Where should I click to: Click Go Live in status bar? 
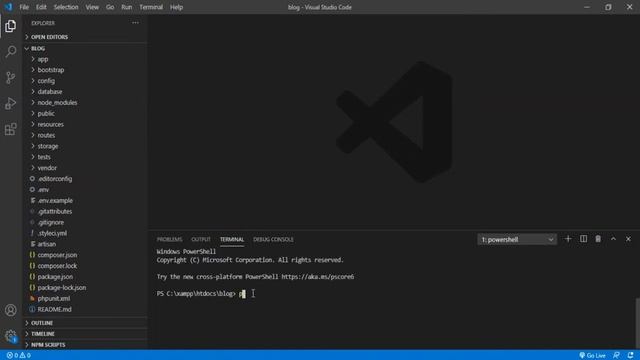pyautogui.click(x=592, y=356)
